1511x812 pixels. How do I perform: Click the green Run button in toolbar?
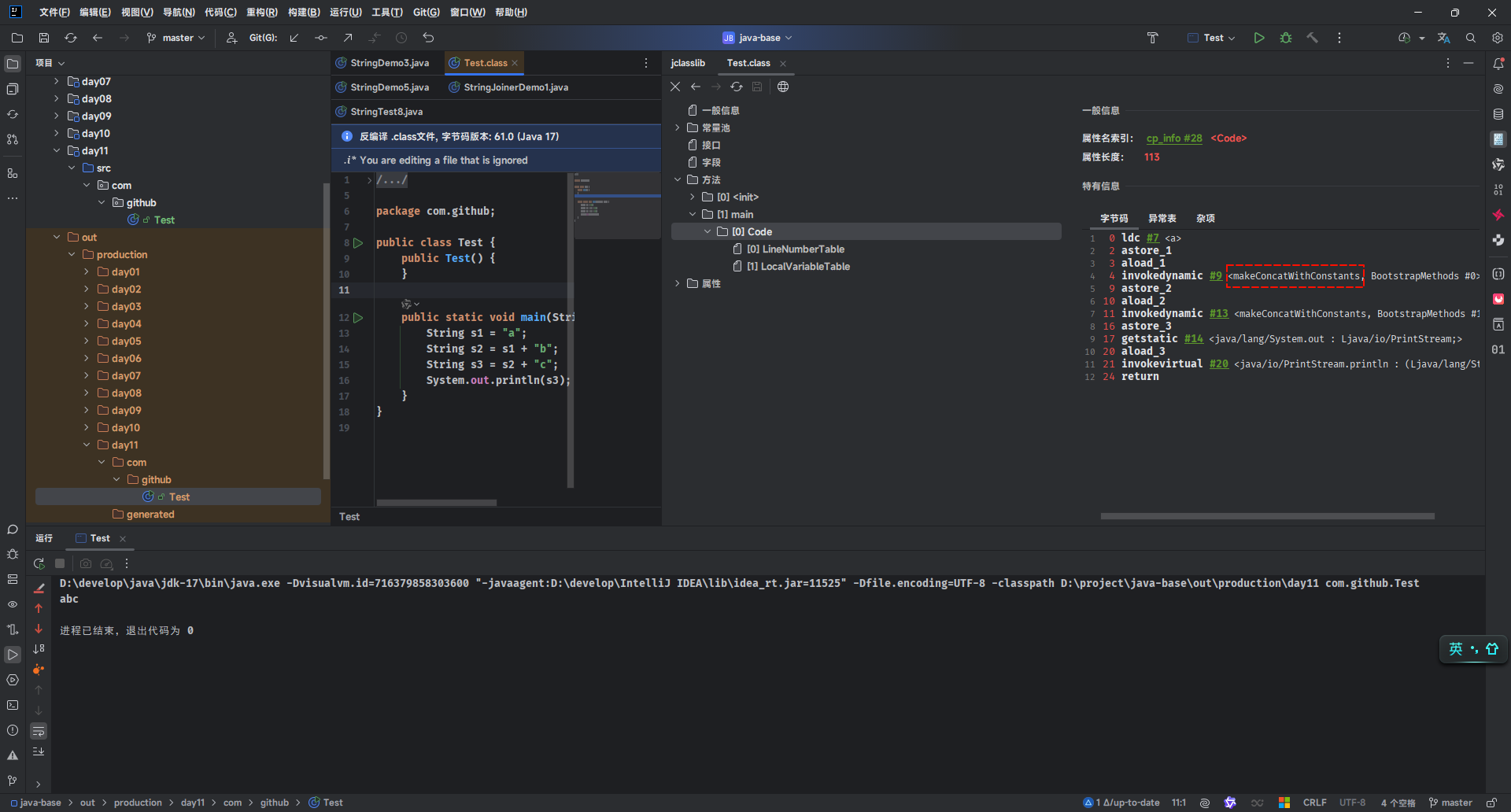[x=1259, y=38]
